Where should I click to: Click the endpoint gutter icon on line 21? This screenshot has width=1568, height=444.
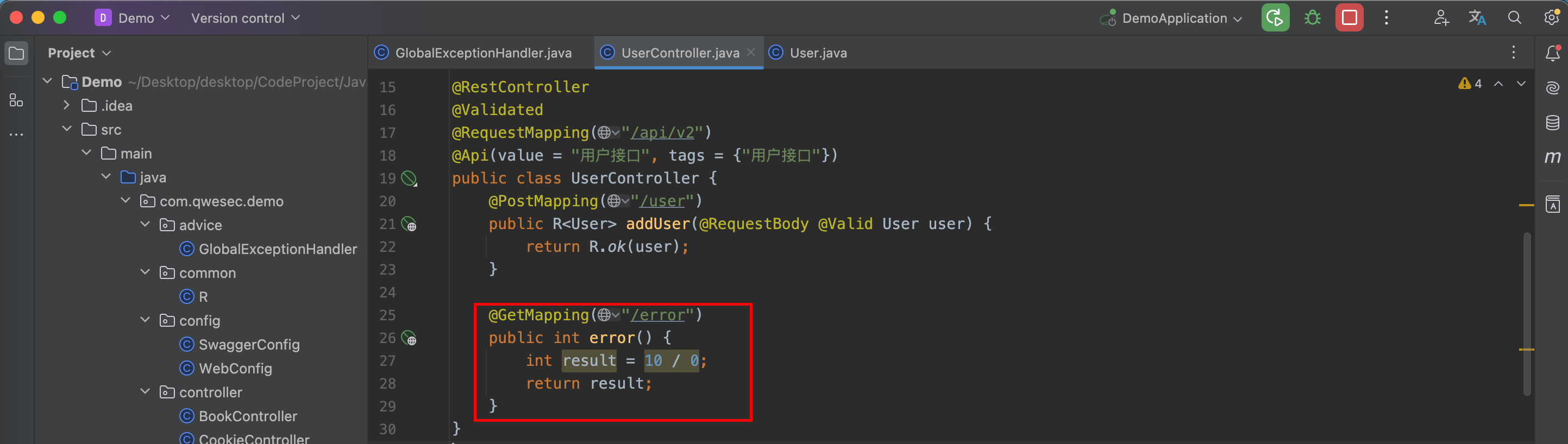point(409,224)
